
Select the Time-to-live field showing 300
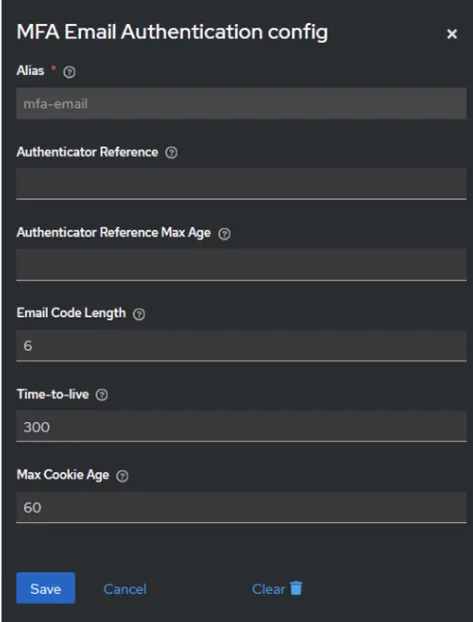241,426
